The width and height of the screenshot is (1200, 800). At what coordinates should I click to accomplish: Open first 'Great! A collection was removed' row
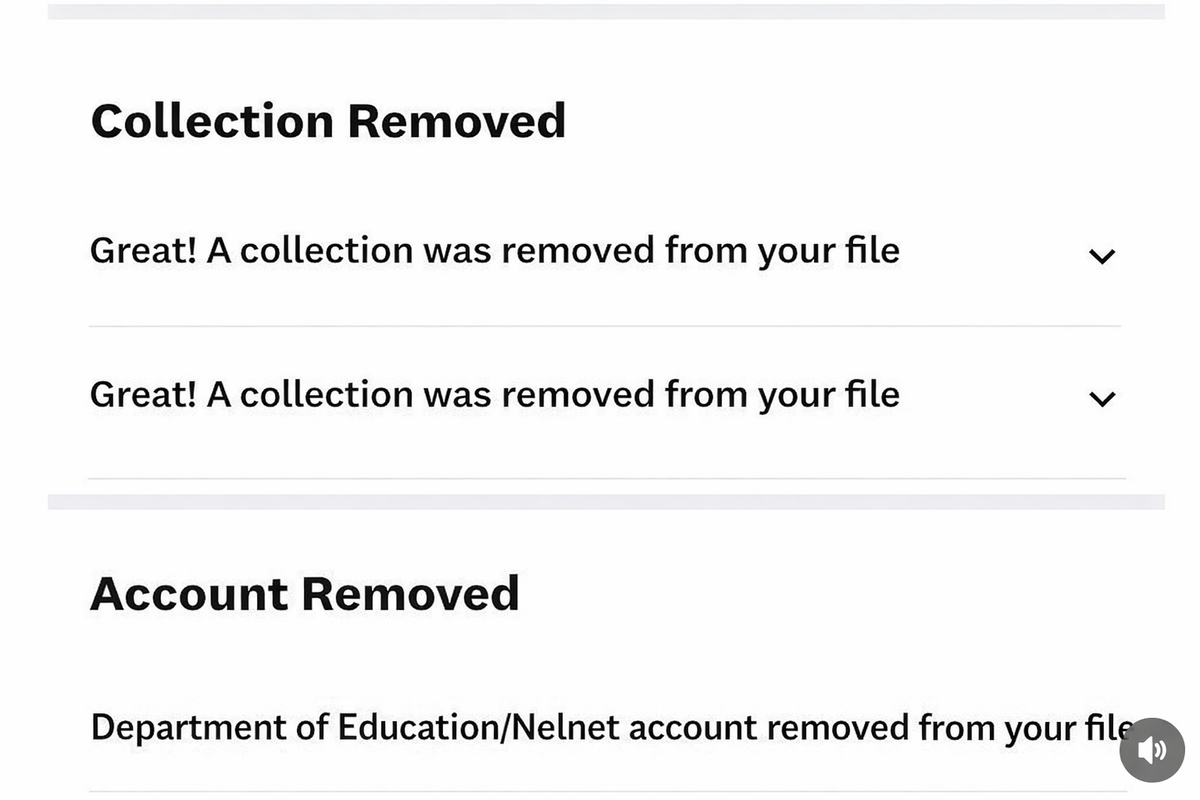606,252
